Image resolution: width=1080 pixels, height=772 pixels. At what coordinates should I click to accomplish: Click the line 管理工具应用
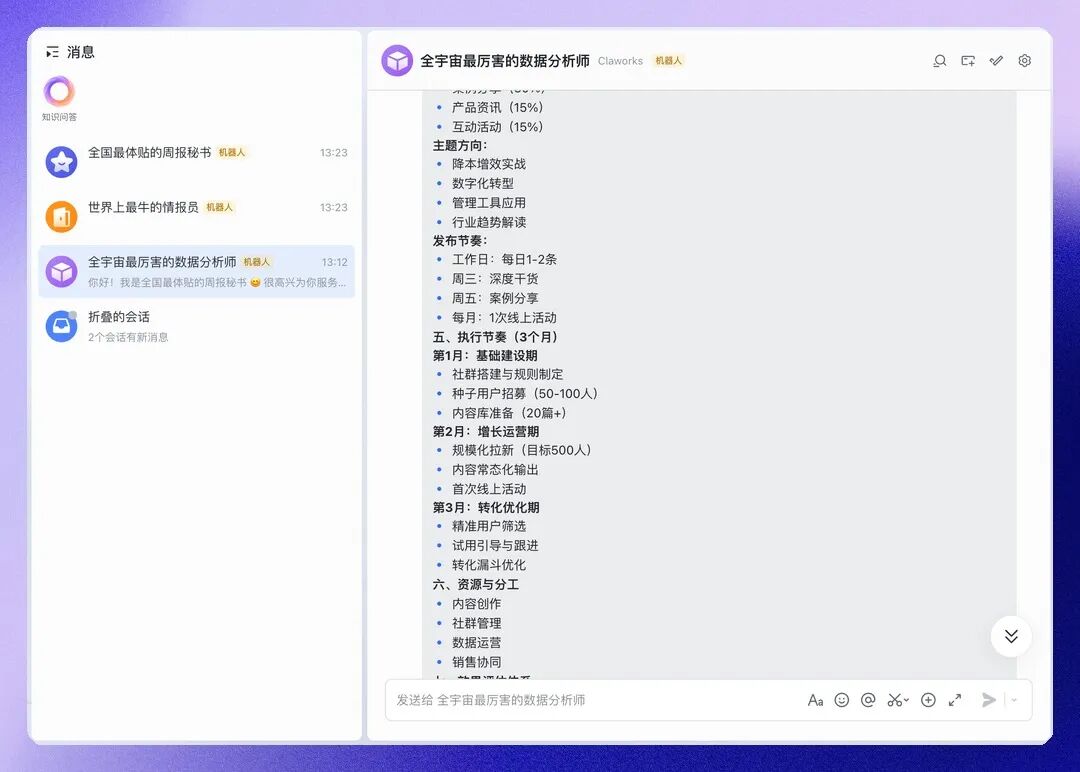point(488,202)
